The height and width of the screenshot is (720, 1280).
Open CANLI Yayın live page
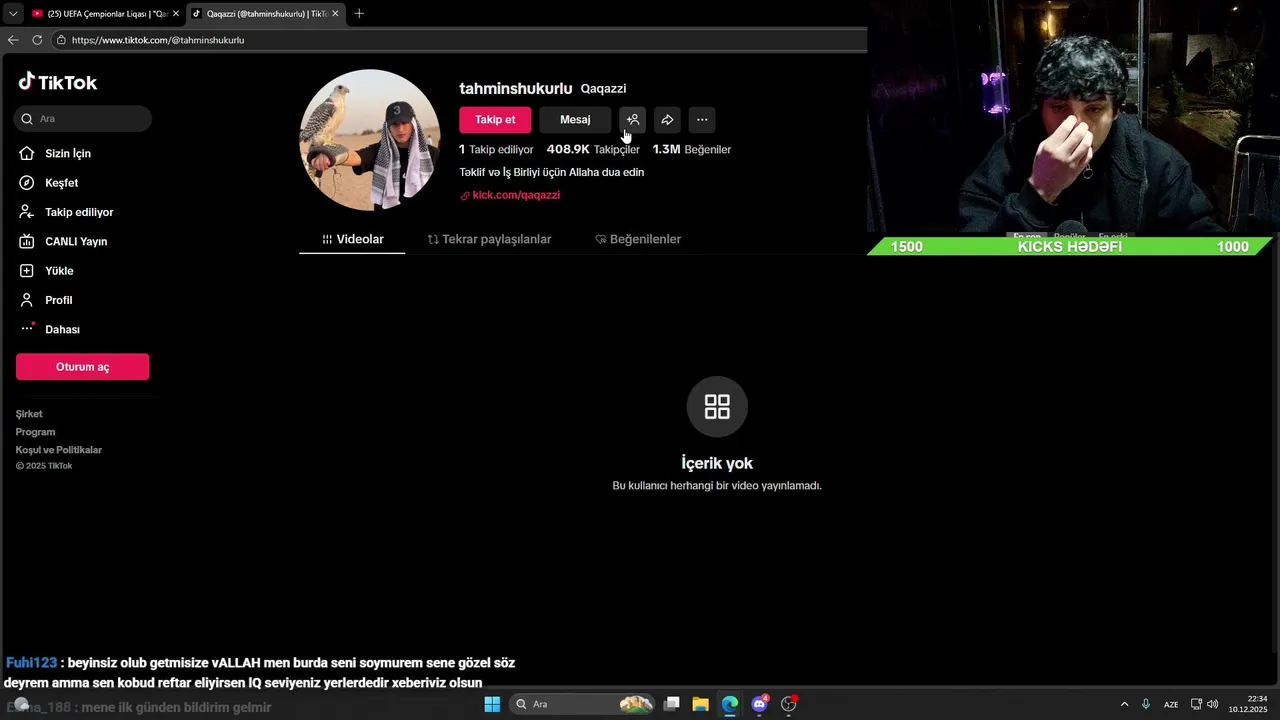tap(76, 241)
